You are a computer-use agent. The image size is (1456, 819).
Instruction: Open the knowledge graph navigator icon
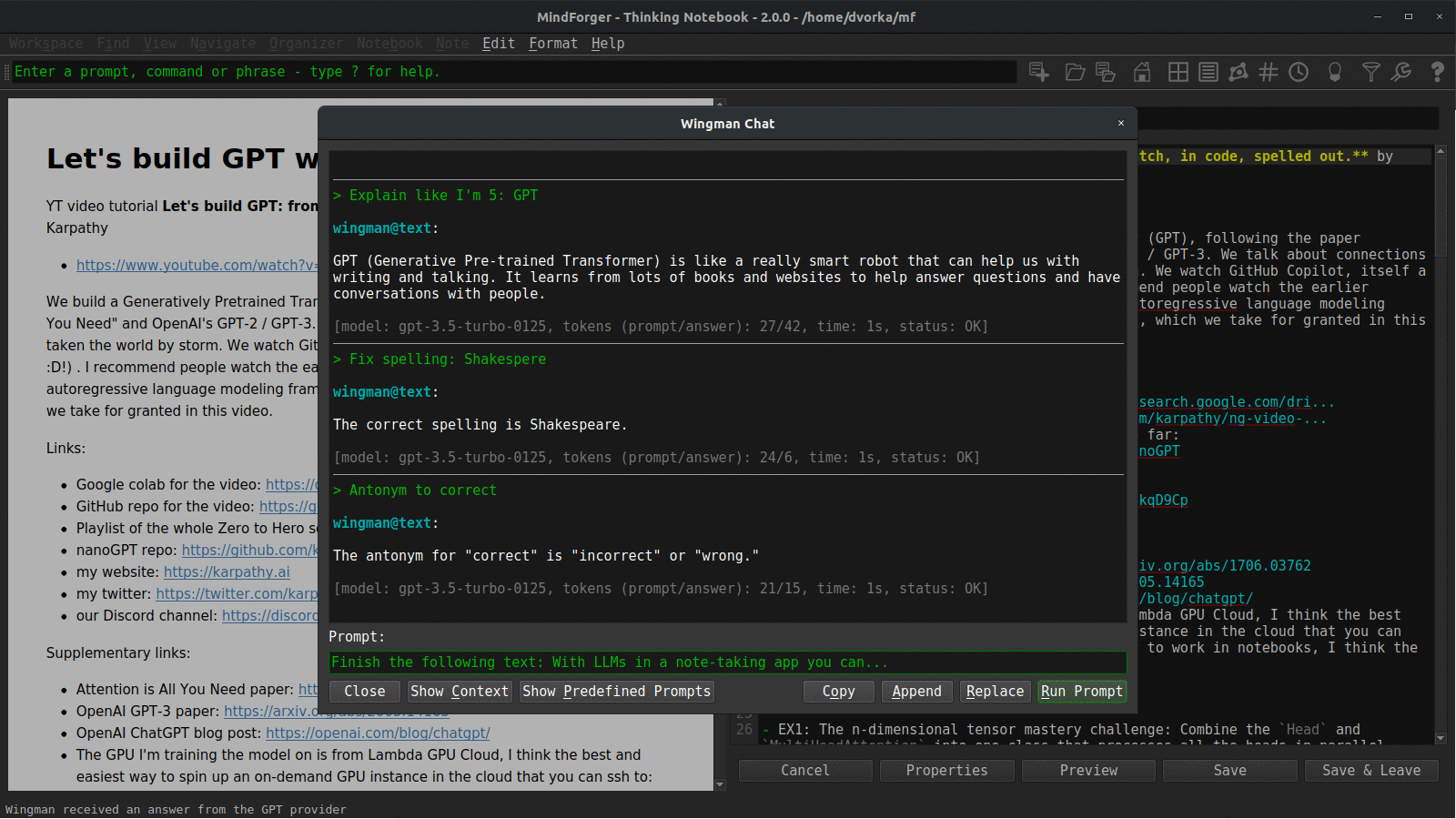(x=1239, y=72)
